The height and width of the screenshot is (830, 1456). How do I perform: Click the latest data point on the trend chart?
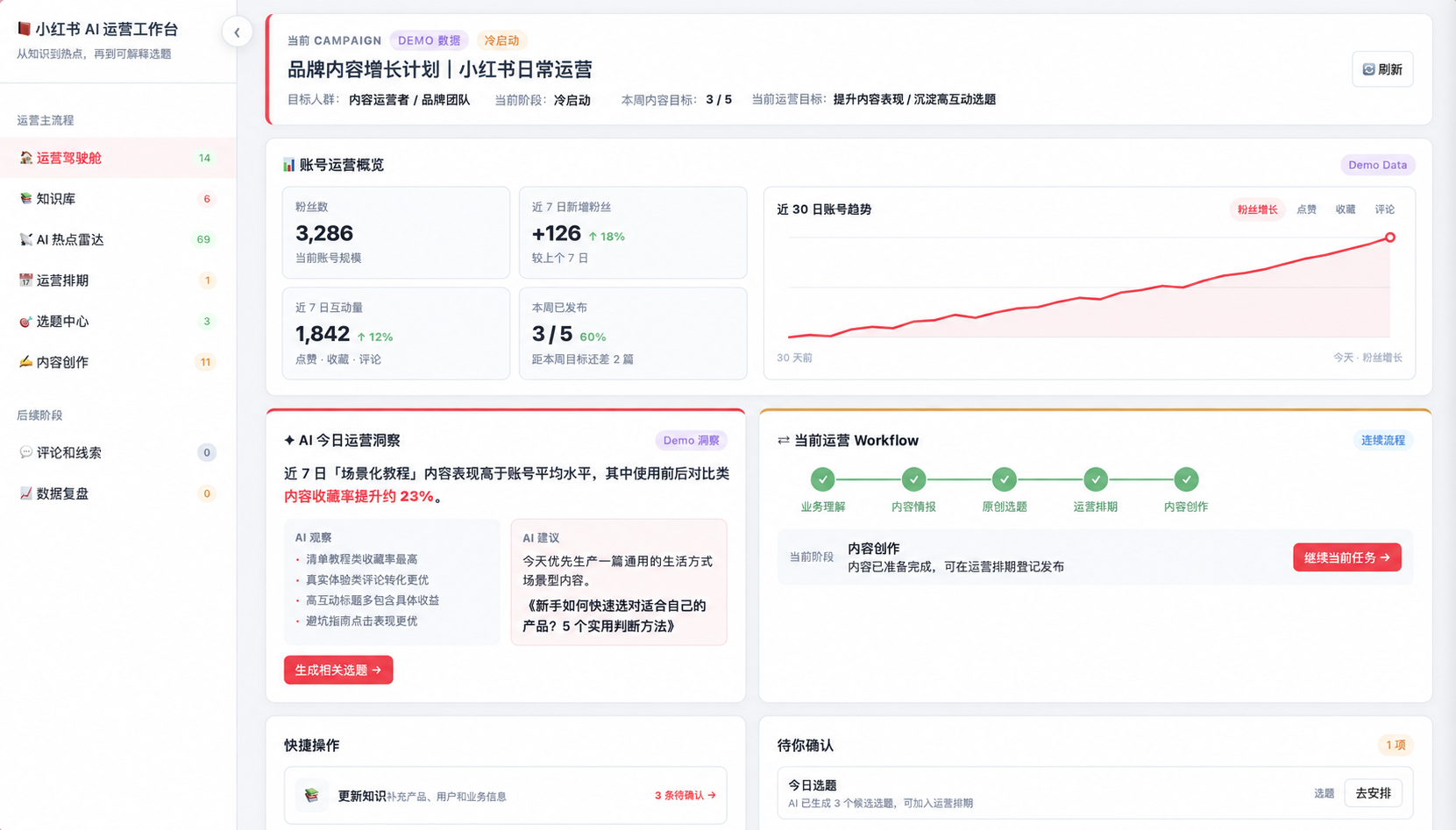(1390, 238)
